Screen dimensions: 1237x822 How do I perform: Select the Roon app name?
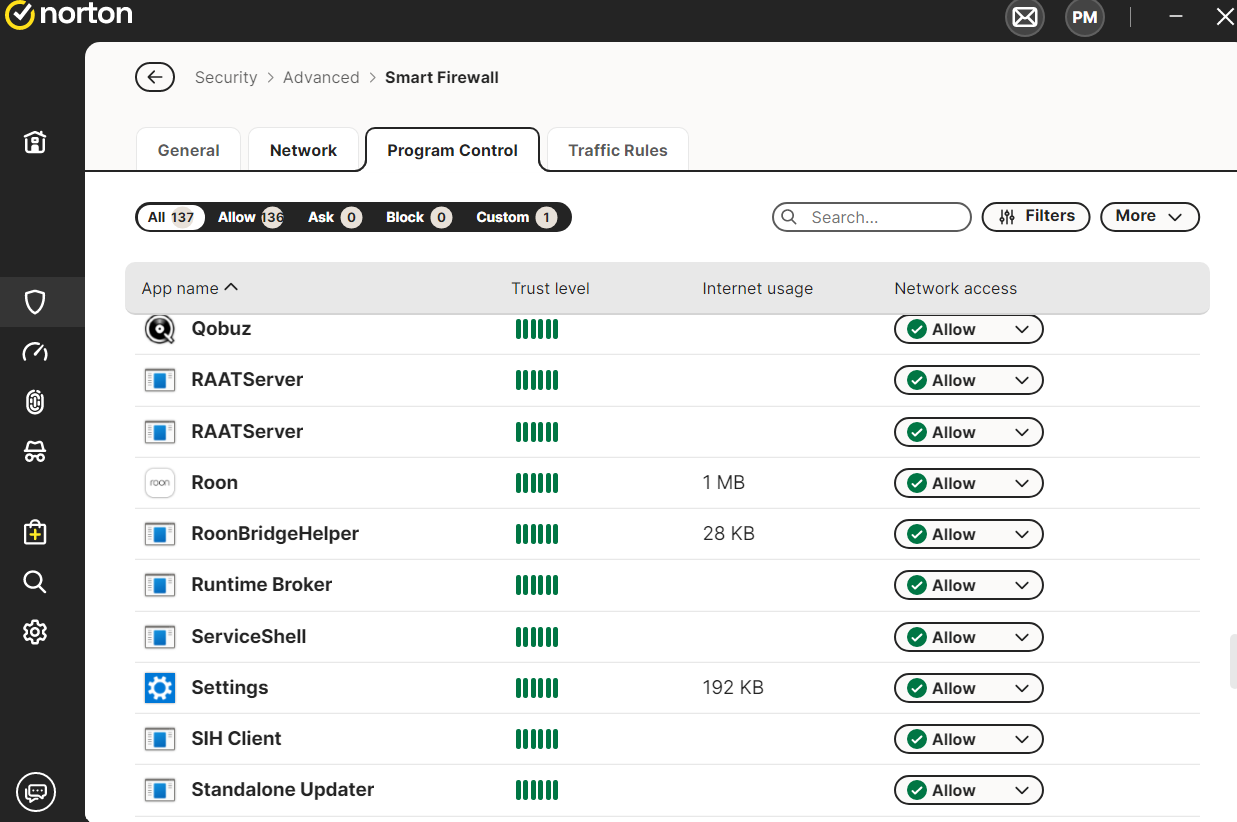click(x=214, y=483)
